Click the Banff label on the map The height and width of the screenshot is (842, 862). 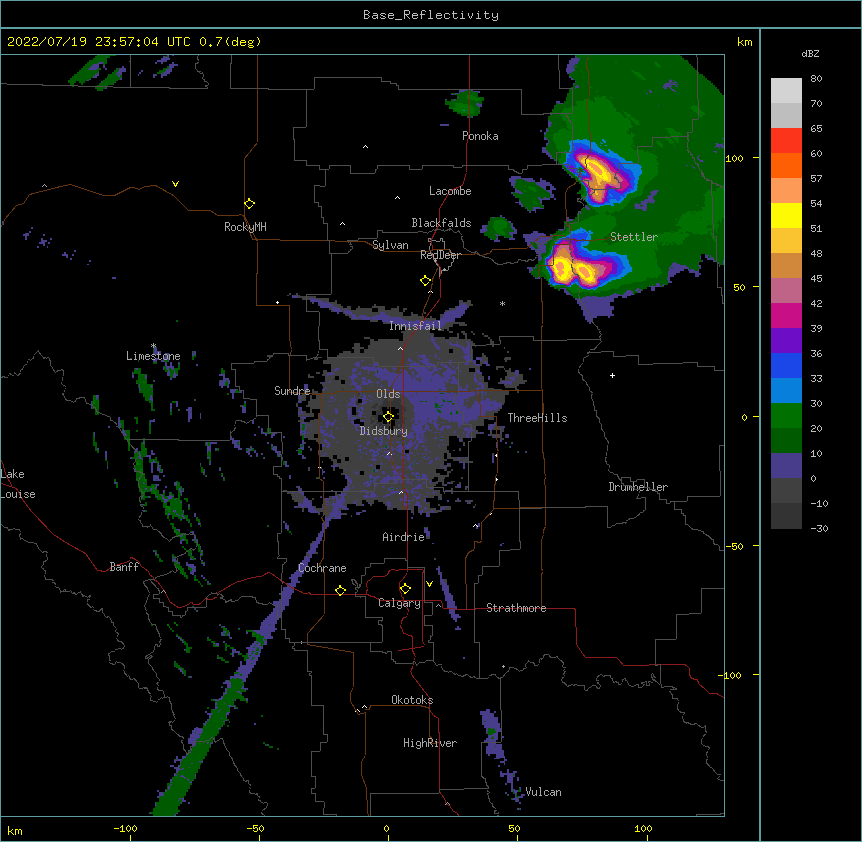click(x=124, y=567)
